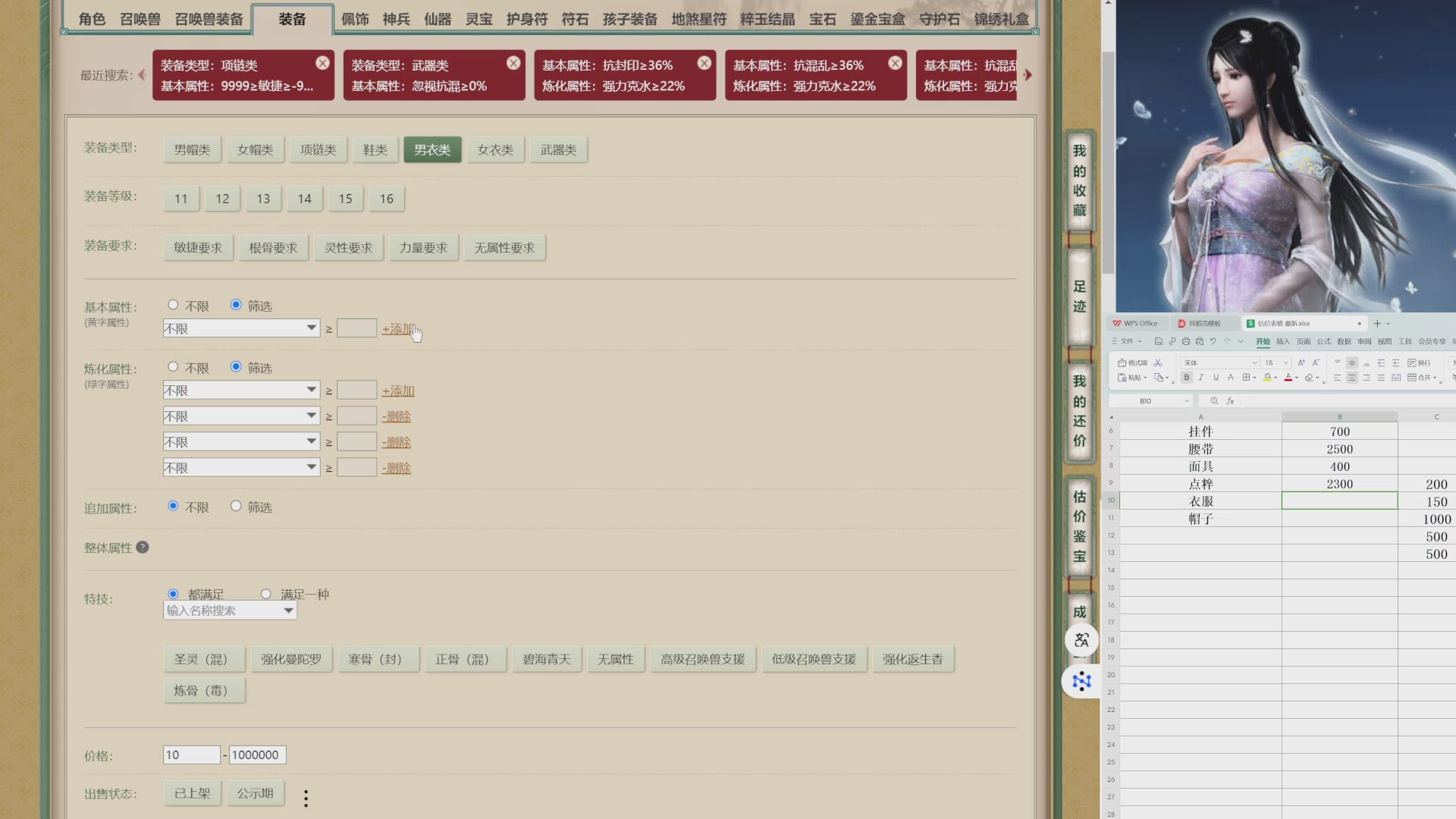Screen dimensions: 1456x819
Task: Choose 满足一种 for 特技
Action: click(x=265, y=594)
